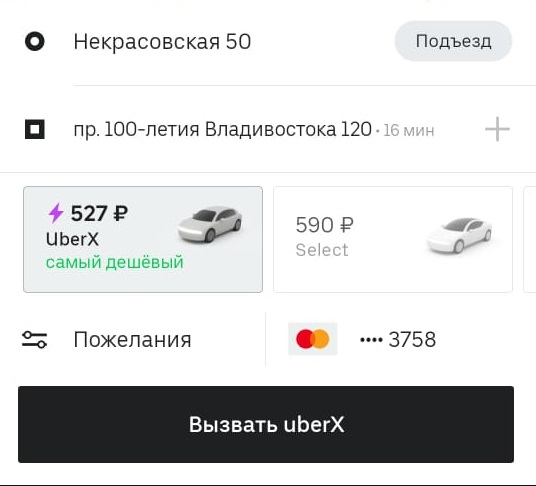Click the 16 мин travel time label

coord(409,131)
